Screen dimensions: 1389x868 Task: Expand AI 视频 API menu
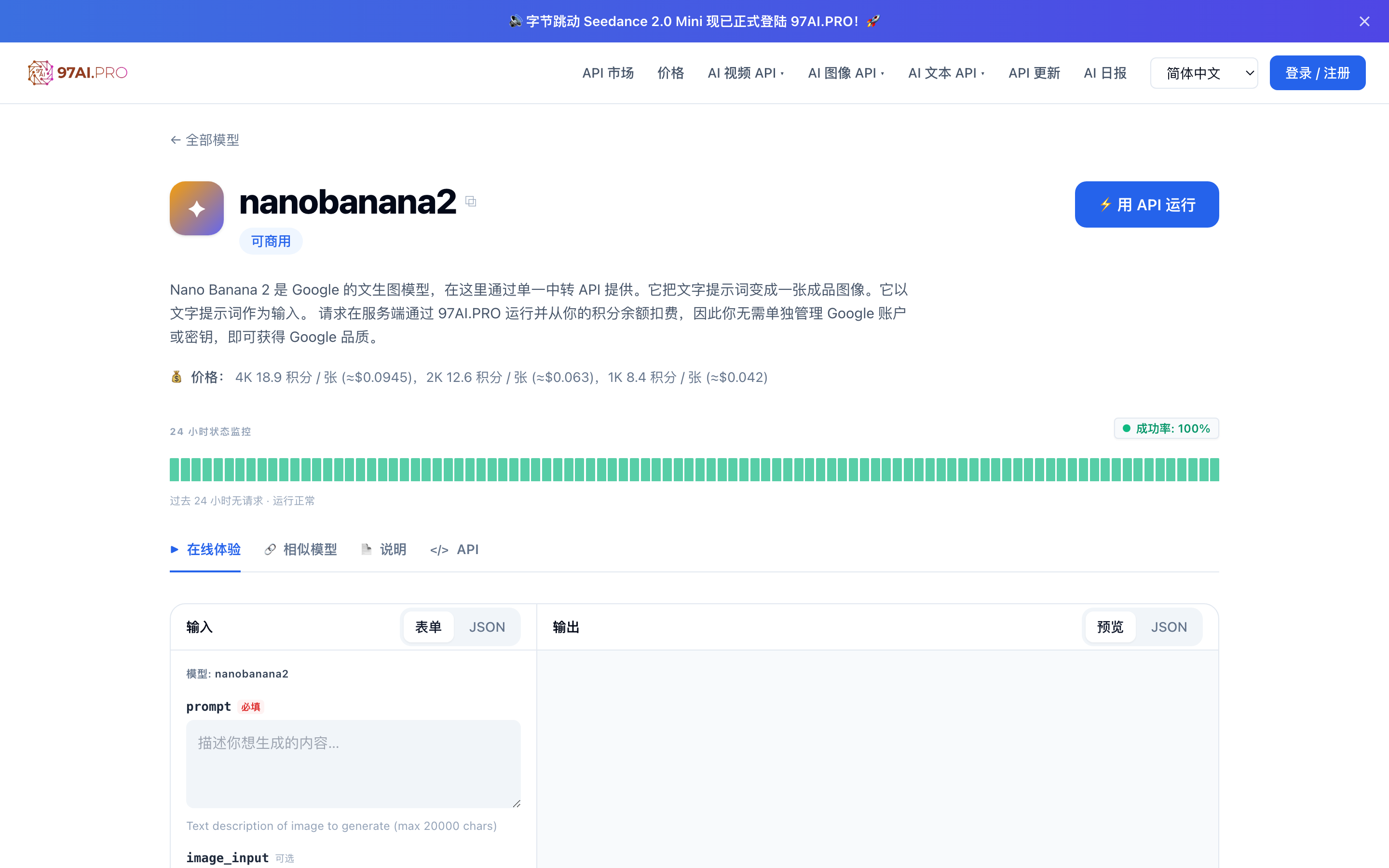[x=746, y=73]
